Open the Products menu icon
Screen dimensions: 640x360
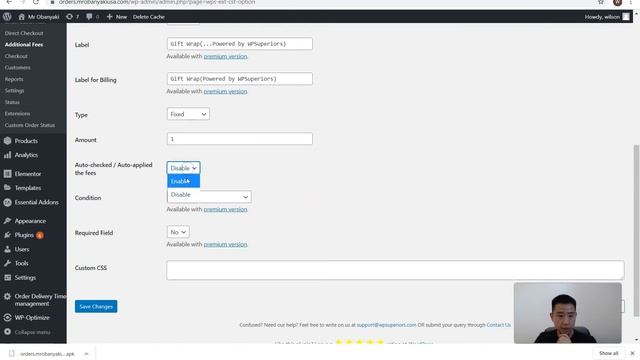point(7,141)
